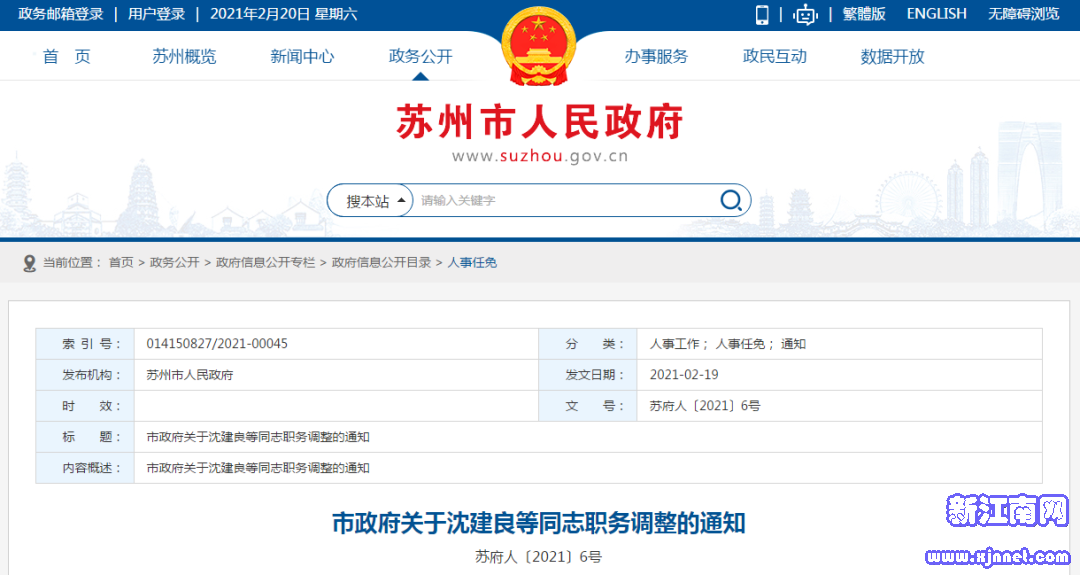Enable 无障碍浏览 accessibility mode
1080x575 pixels.
click(x=1023, y=14)
